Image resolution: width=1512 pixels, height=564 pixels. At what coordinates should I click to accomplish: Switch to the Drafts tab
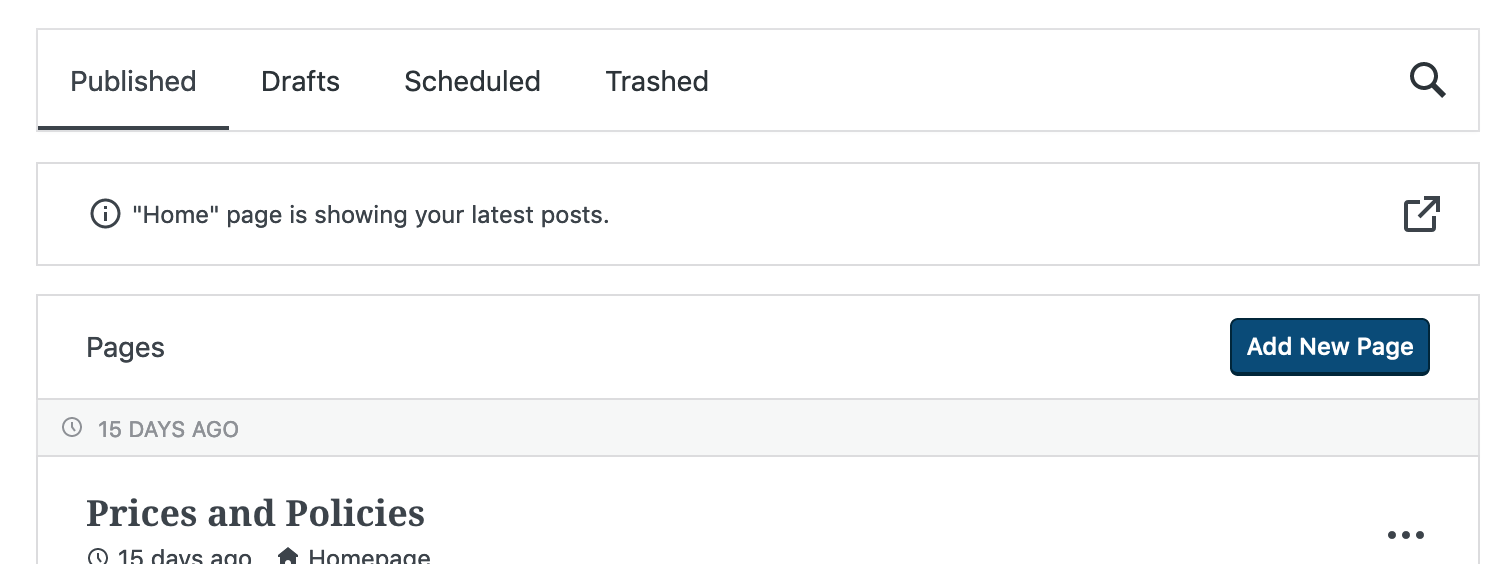[x=300, y=81]
